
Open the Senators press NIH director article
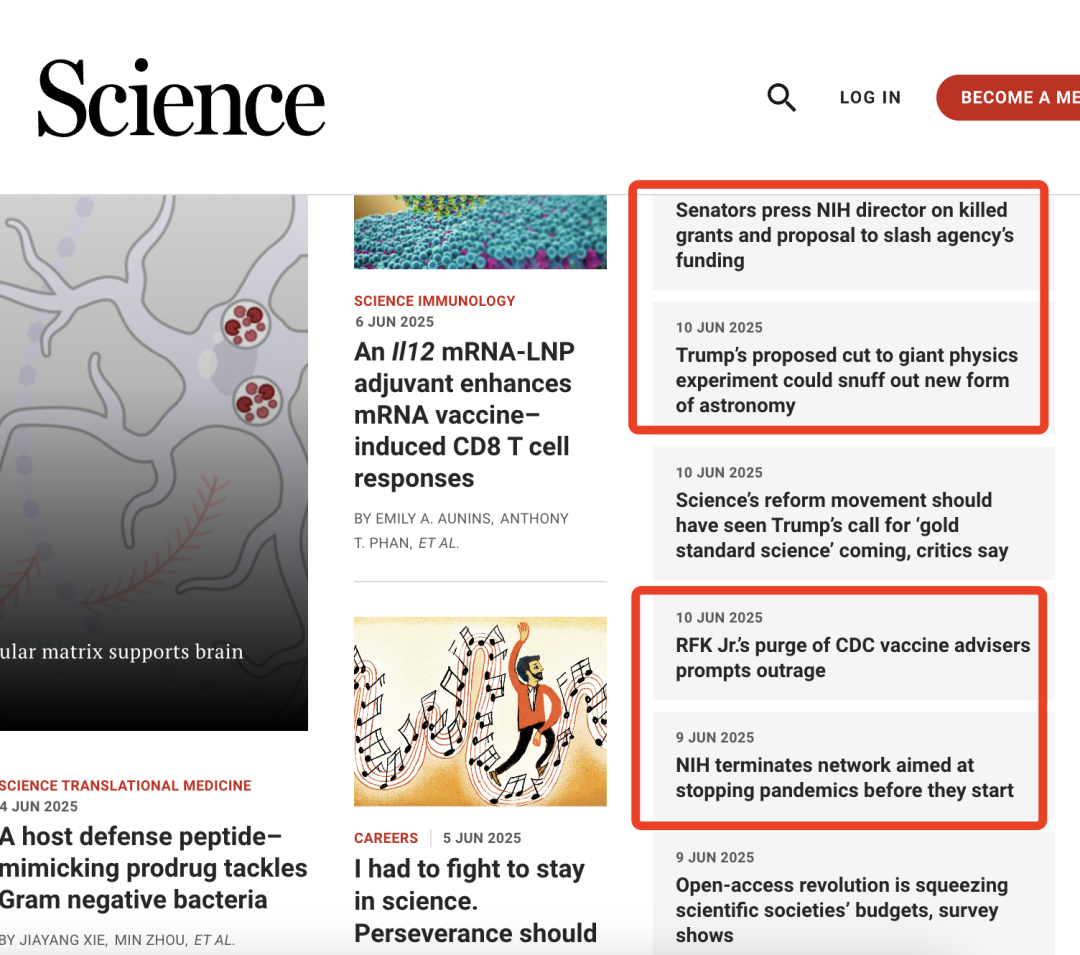tap(843, 235)
